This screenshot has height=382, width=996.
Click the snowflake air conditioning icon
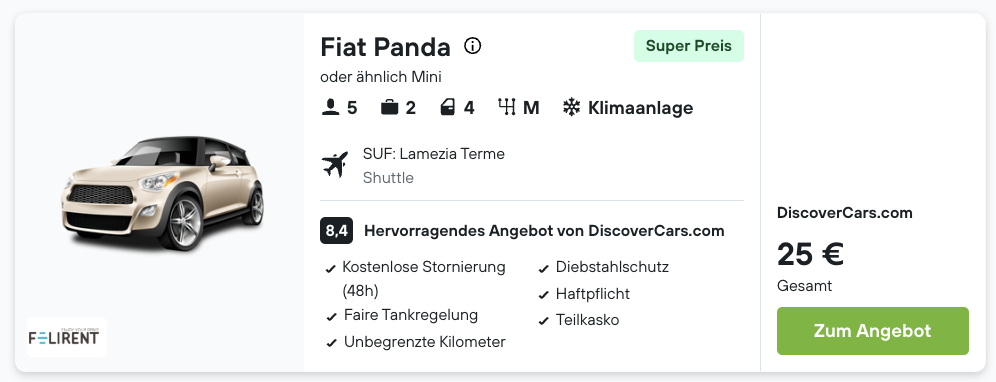pos(572,107)
